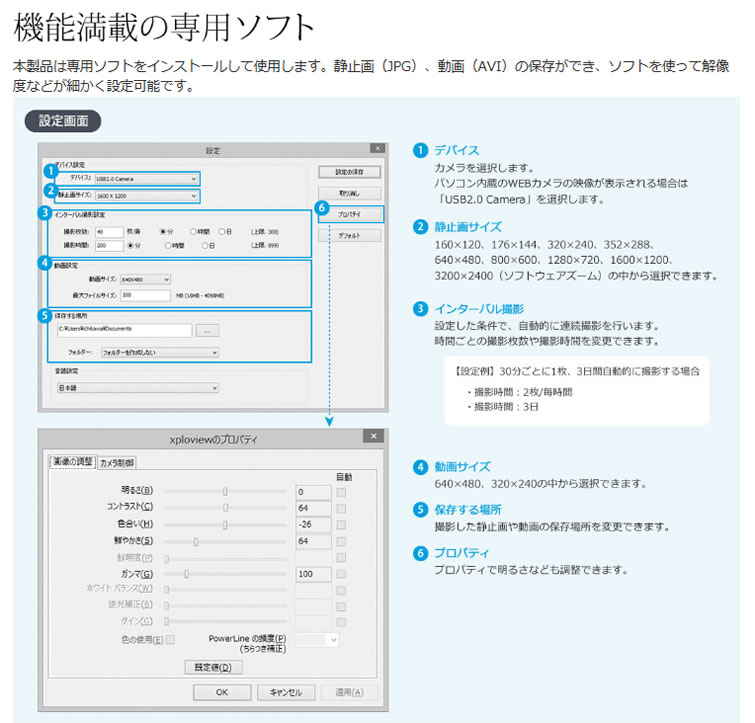Expand the 動画サイズ dropdown showing 640x480

tap(145, 279)
